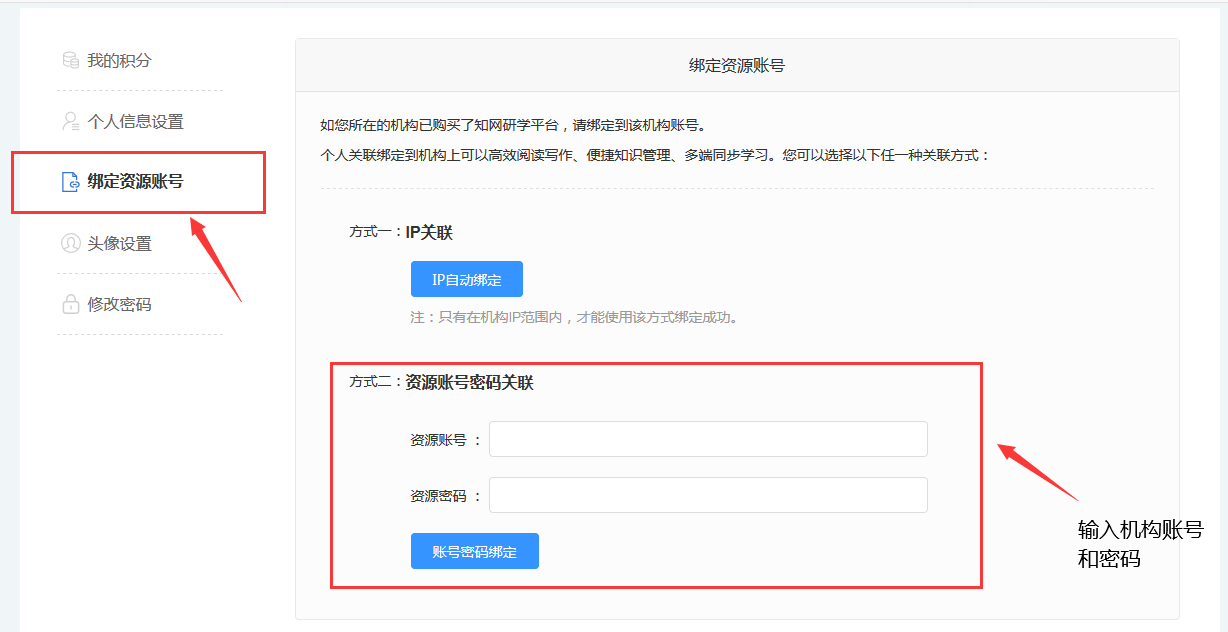Click the 方式一 IP关联 heading
Screen dimensions: 1228x632
coord(401,232)
